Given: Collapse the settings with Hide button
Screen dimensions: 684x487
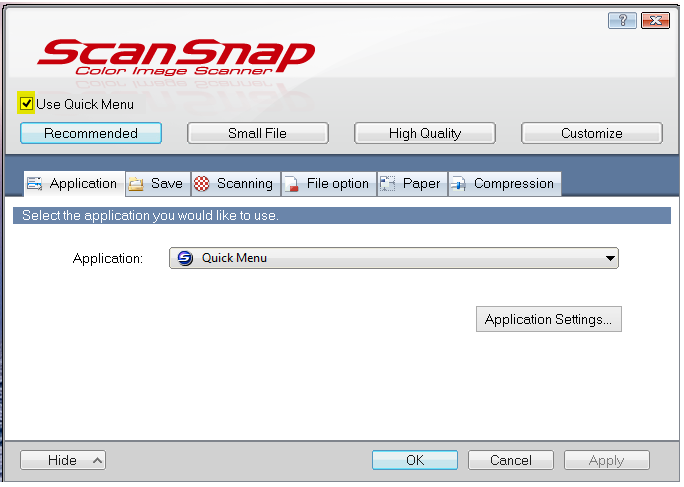Looking at the screenshot, I should point(63,460).
